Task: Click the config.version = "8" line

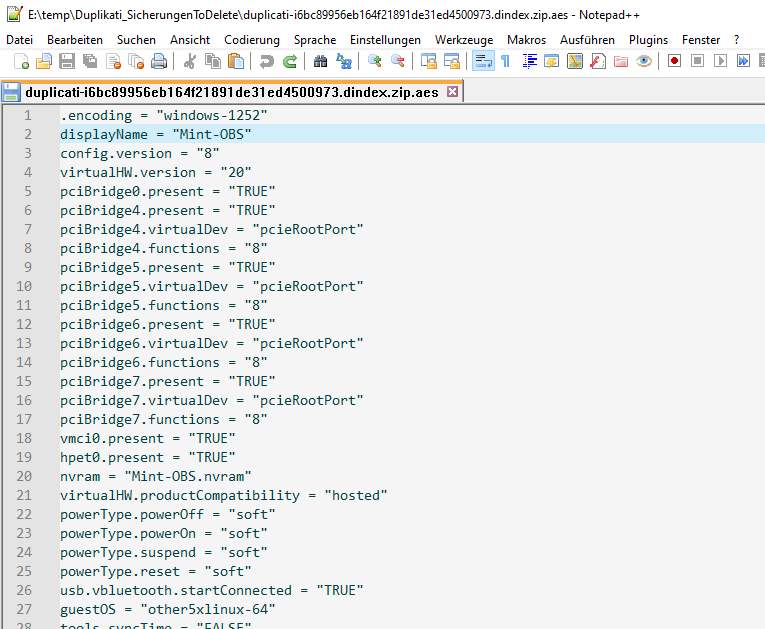Action: (140, 153)
